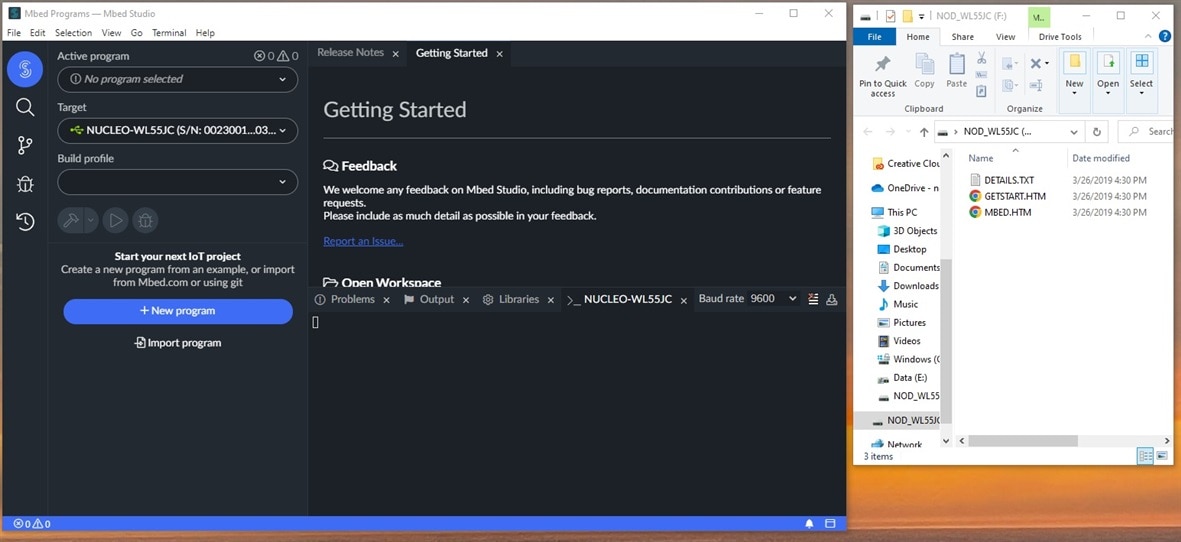This screenshot has height=542, width=1181.
Task: Click the Debug program bug button
Action: tap(145, 221)
